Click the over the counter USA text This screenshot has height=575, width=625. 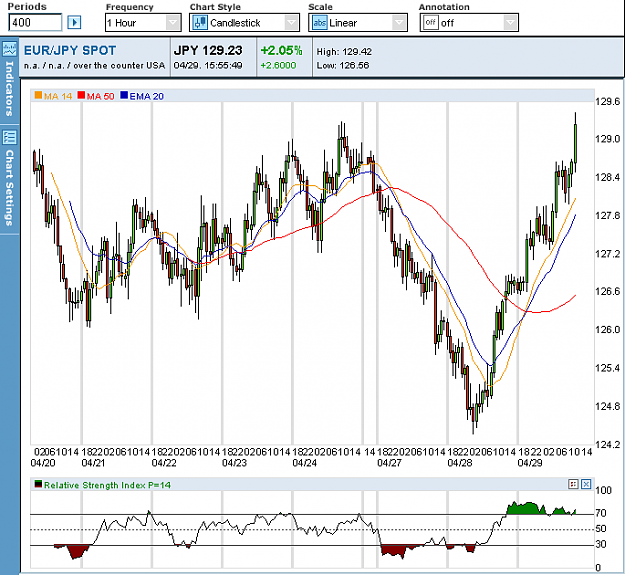(119, 65)
